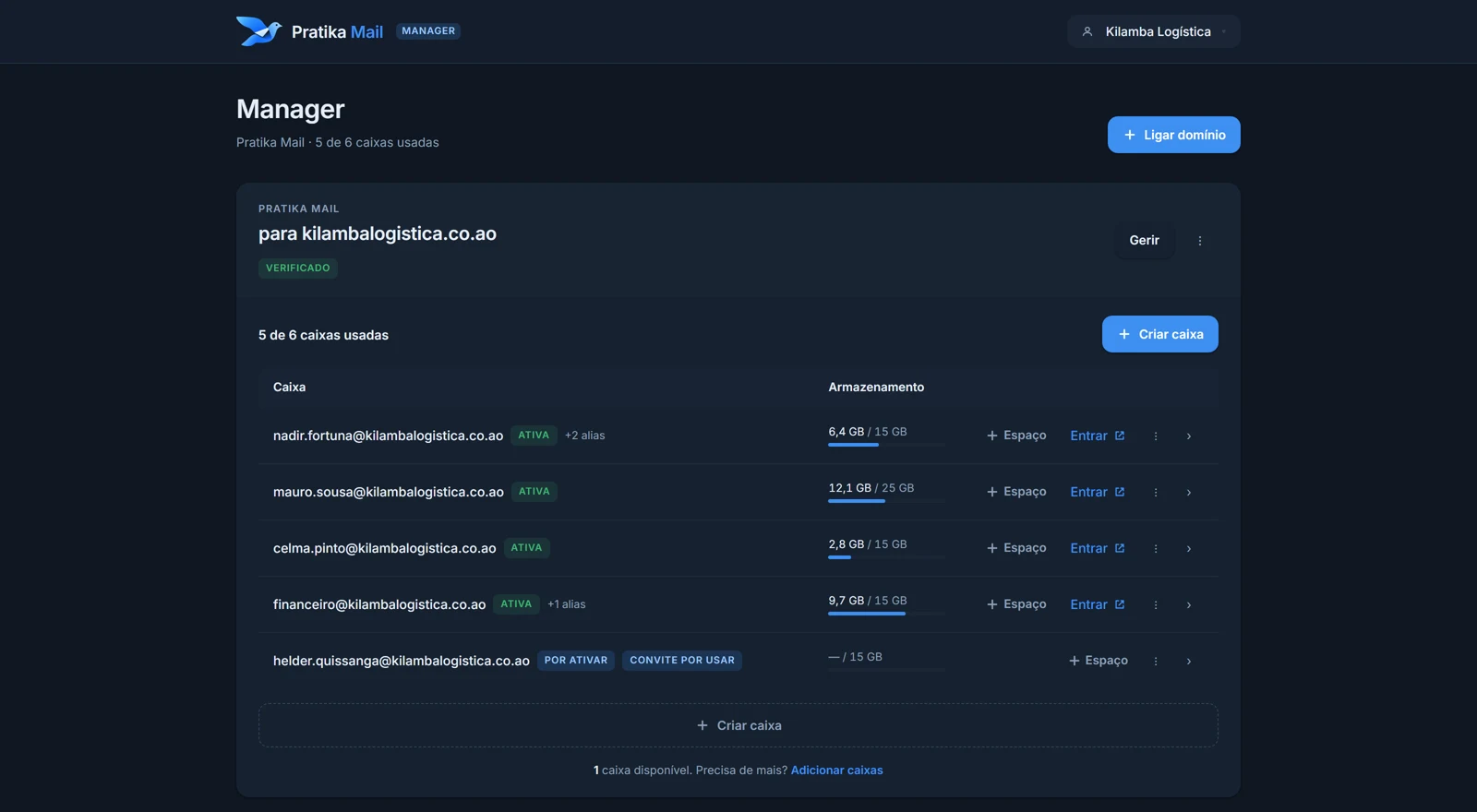Click the +2 alias label
This screenshot has height=812, width=1477.
pos(584,436)
